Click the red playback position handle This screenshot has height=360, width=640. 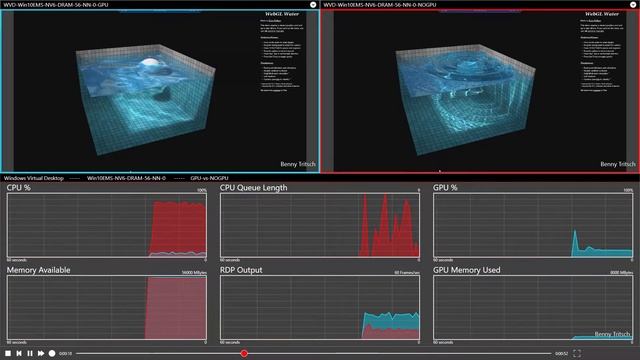[x=244, y=353]
